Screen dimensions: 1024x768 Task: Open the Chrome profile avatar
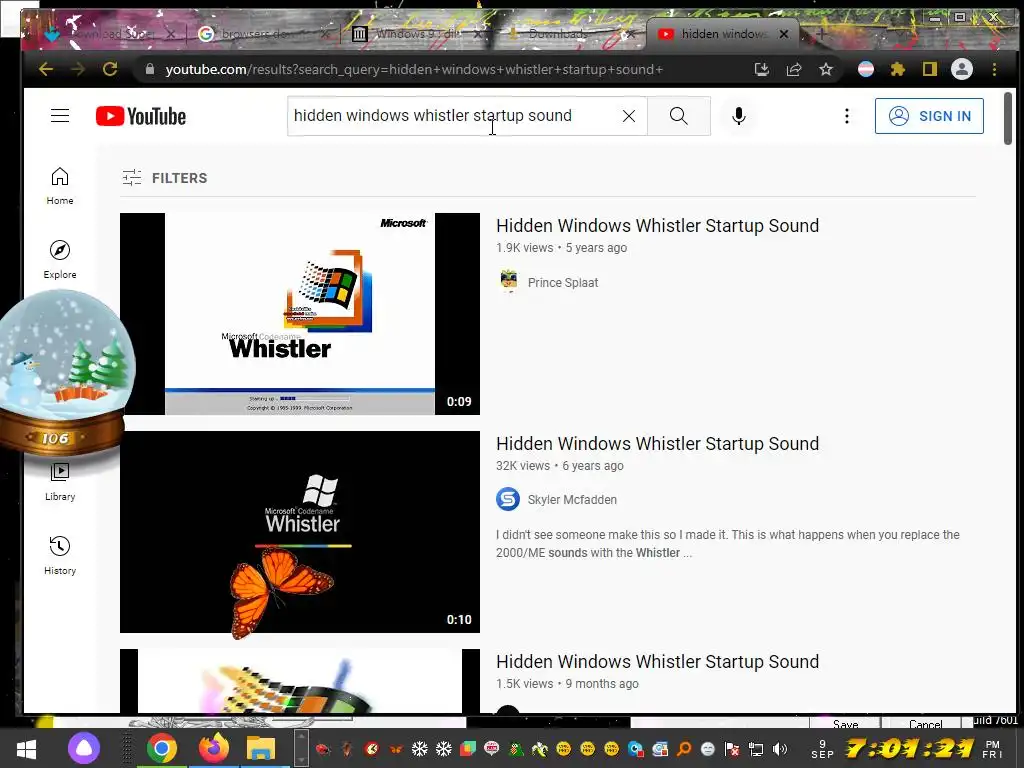pyautogui.click(x=962, y=69)
